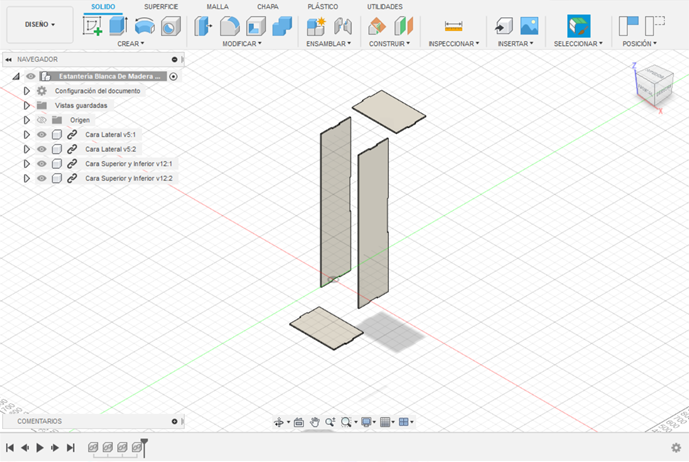Open the ENSAMBLAR menu
The image size is (689, 462).
click(329, 44)
